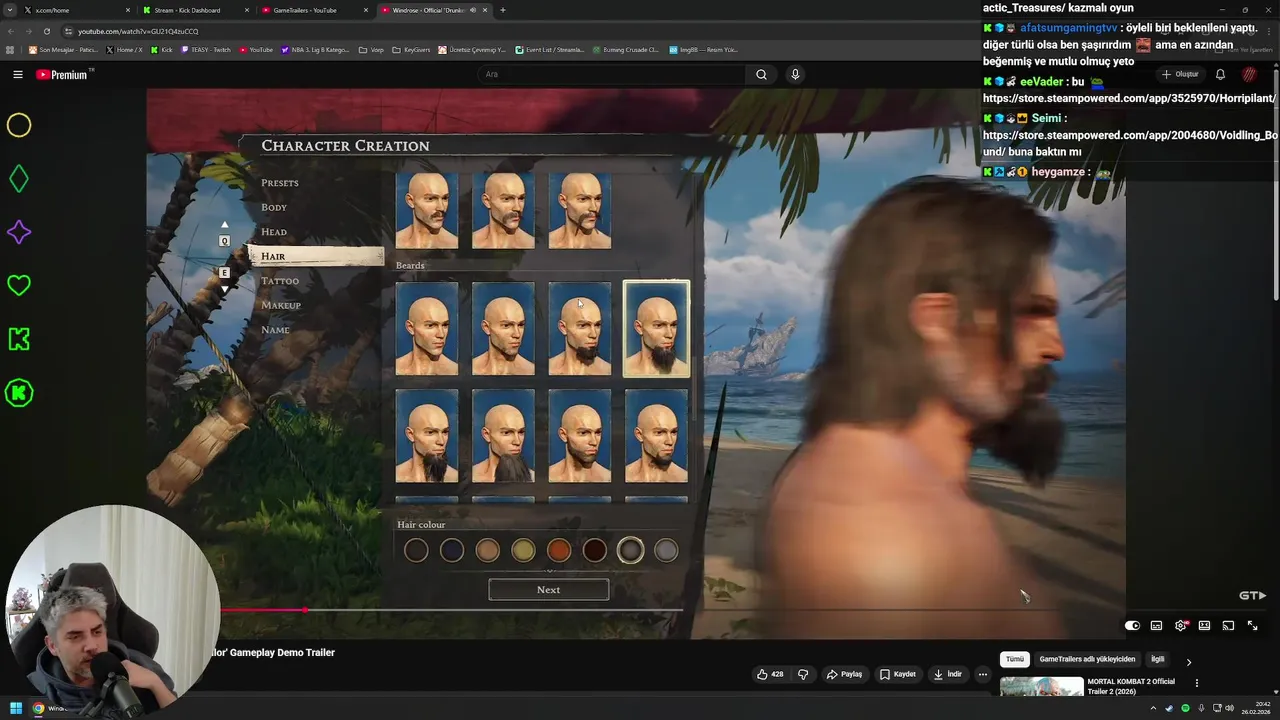
Task: Click Kaydet save button
Action: [897, 674]
